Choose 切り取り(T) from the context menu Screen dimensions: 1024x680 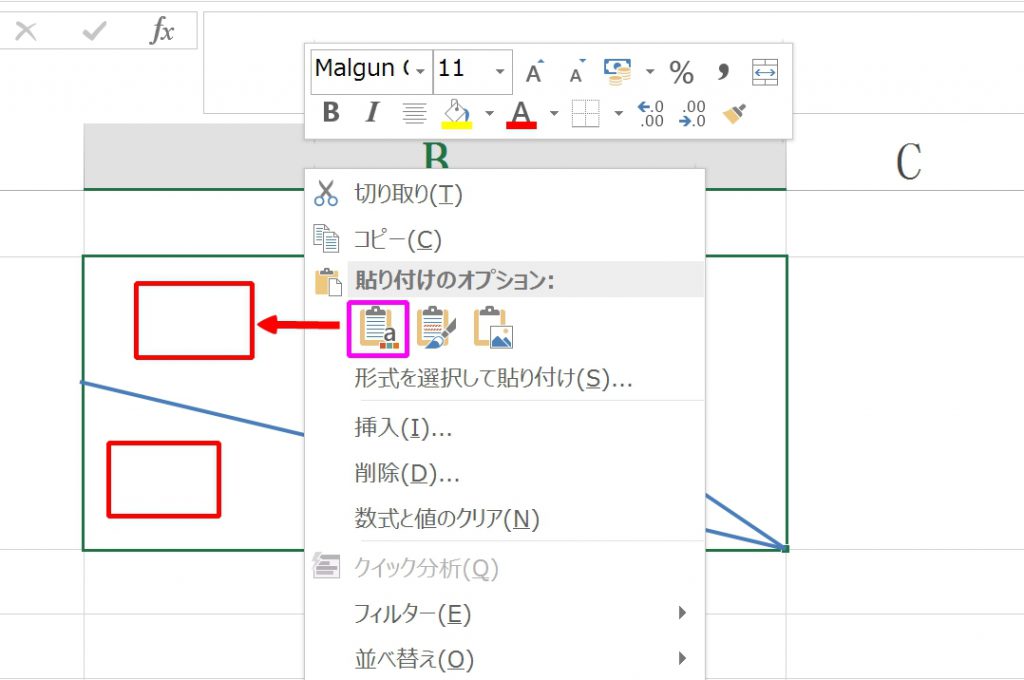click(x=408, y=194)
